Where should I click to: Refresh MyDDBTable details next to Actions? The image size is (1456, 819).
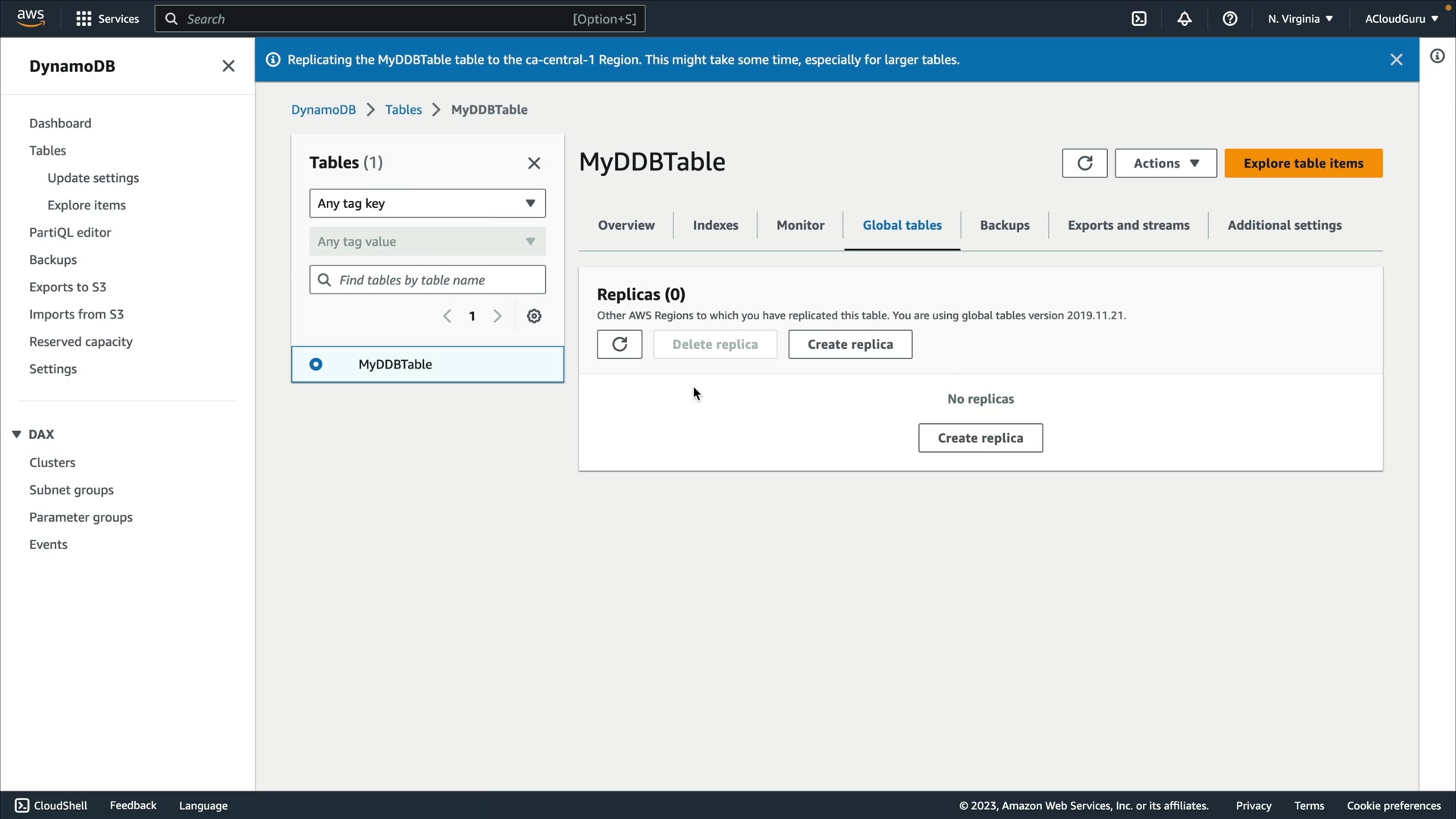click(x=1084, y=163)
